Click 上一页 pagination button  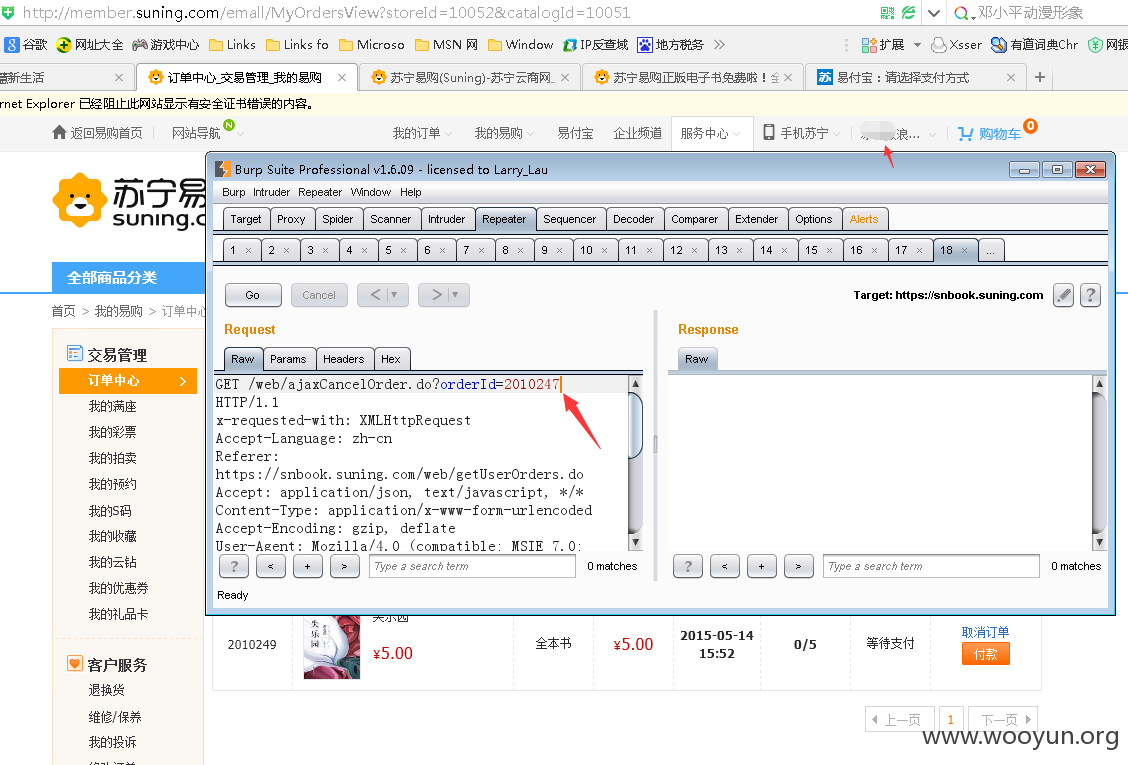[899, 719]
